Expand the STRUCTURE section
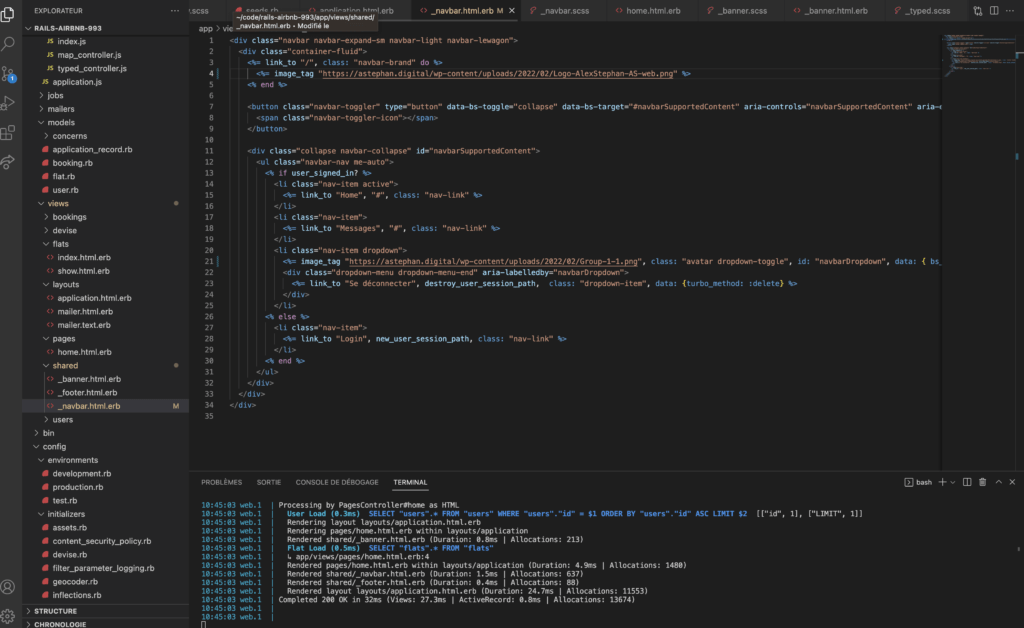1024x628 pixels. (x=55, y=610)
